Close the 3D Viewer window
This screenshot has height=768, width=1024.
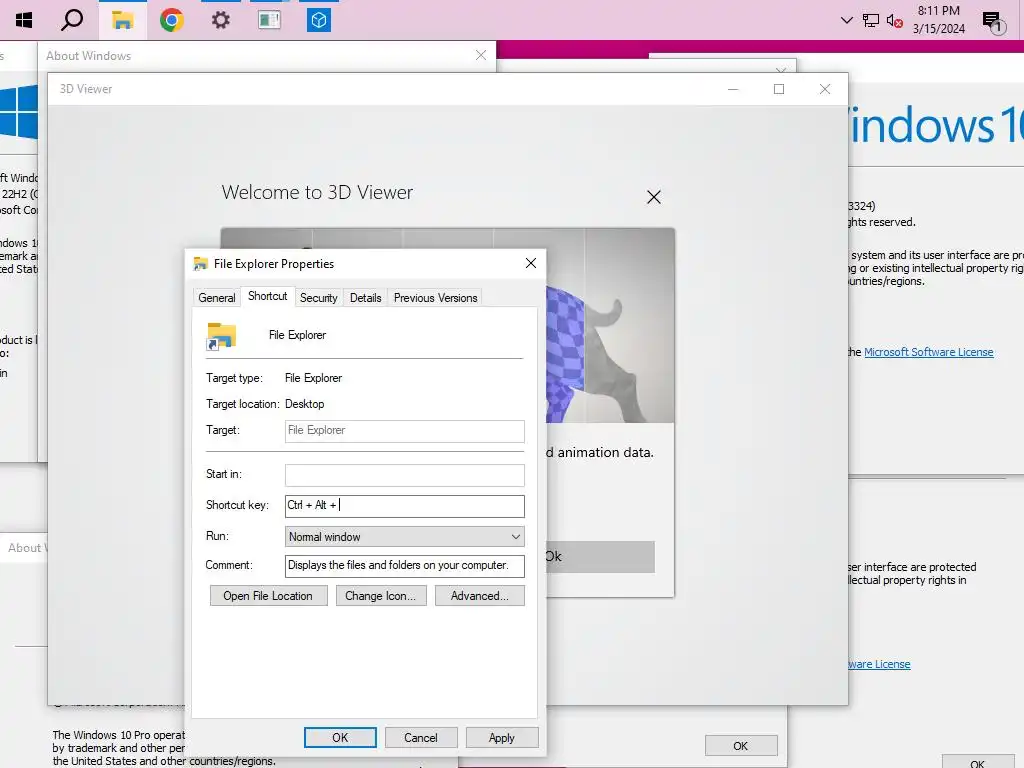pyautogui.click(x=825, y=89)
